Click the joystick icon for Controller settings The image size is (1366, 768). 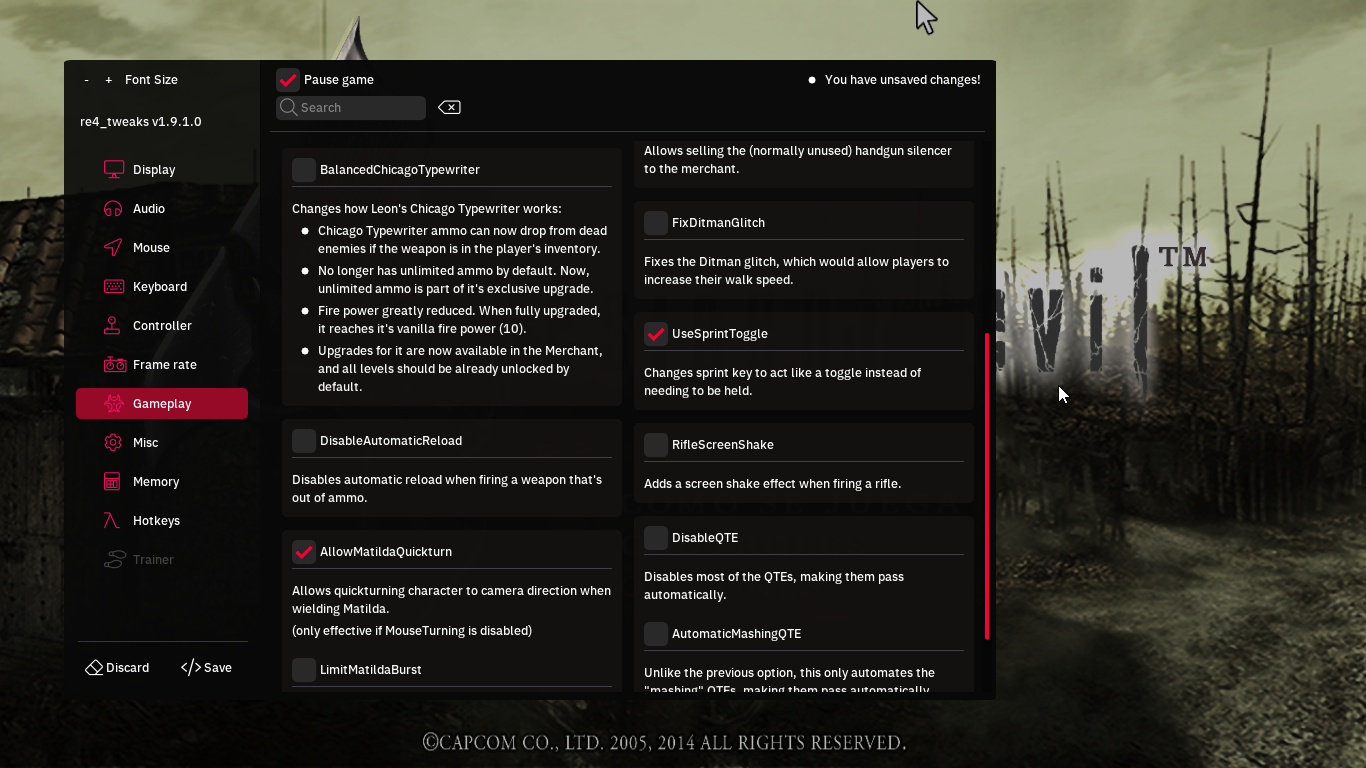[114, 326]
